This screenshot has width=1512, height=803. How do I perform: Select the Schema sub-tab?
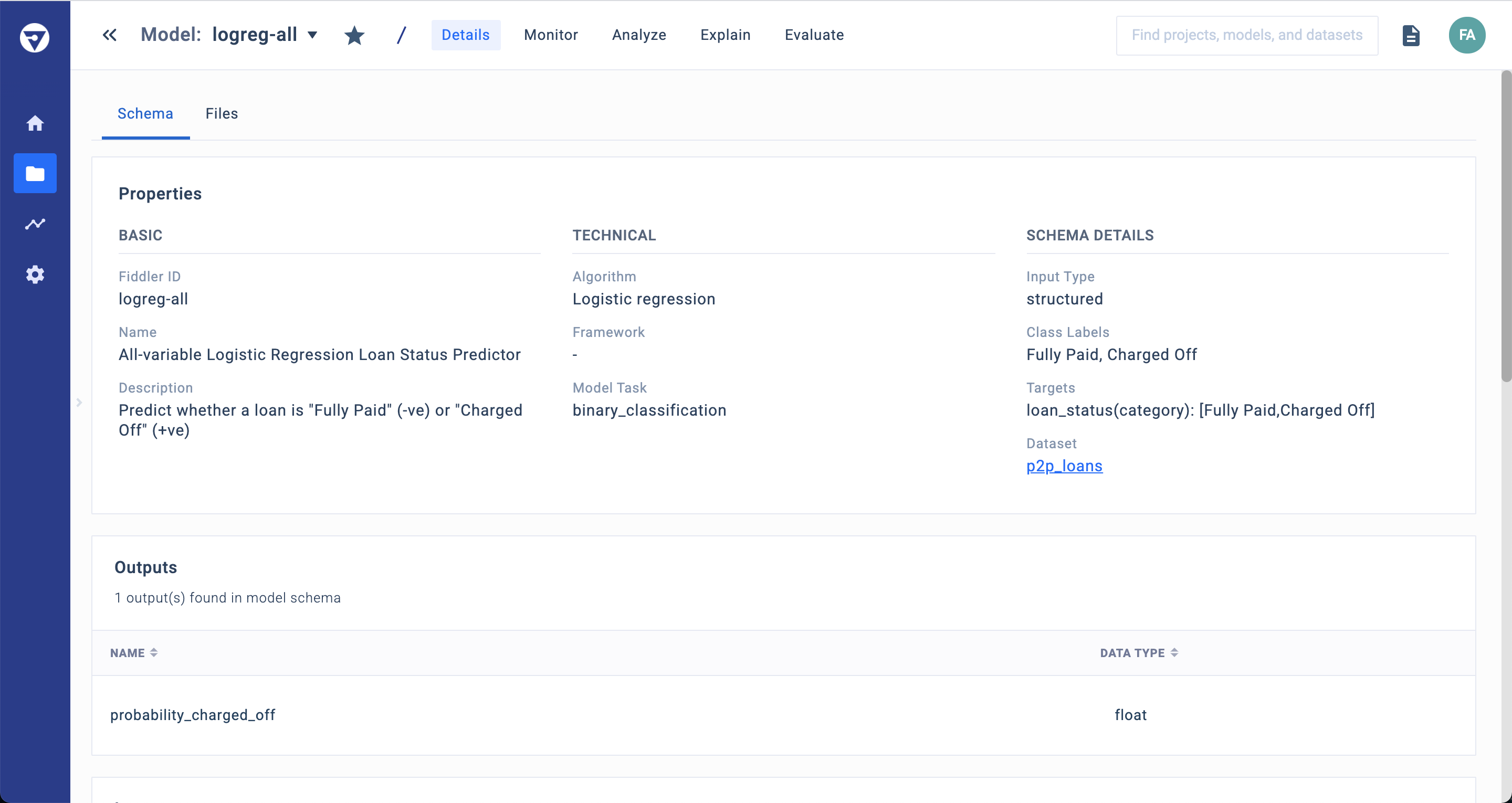click(145, 114)
